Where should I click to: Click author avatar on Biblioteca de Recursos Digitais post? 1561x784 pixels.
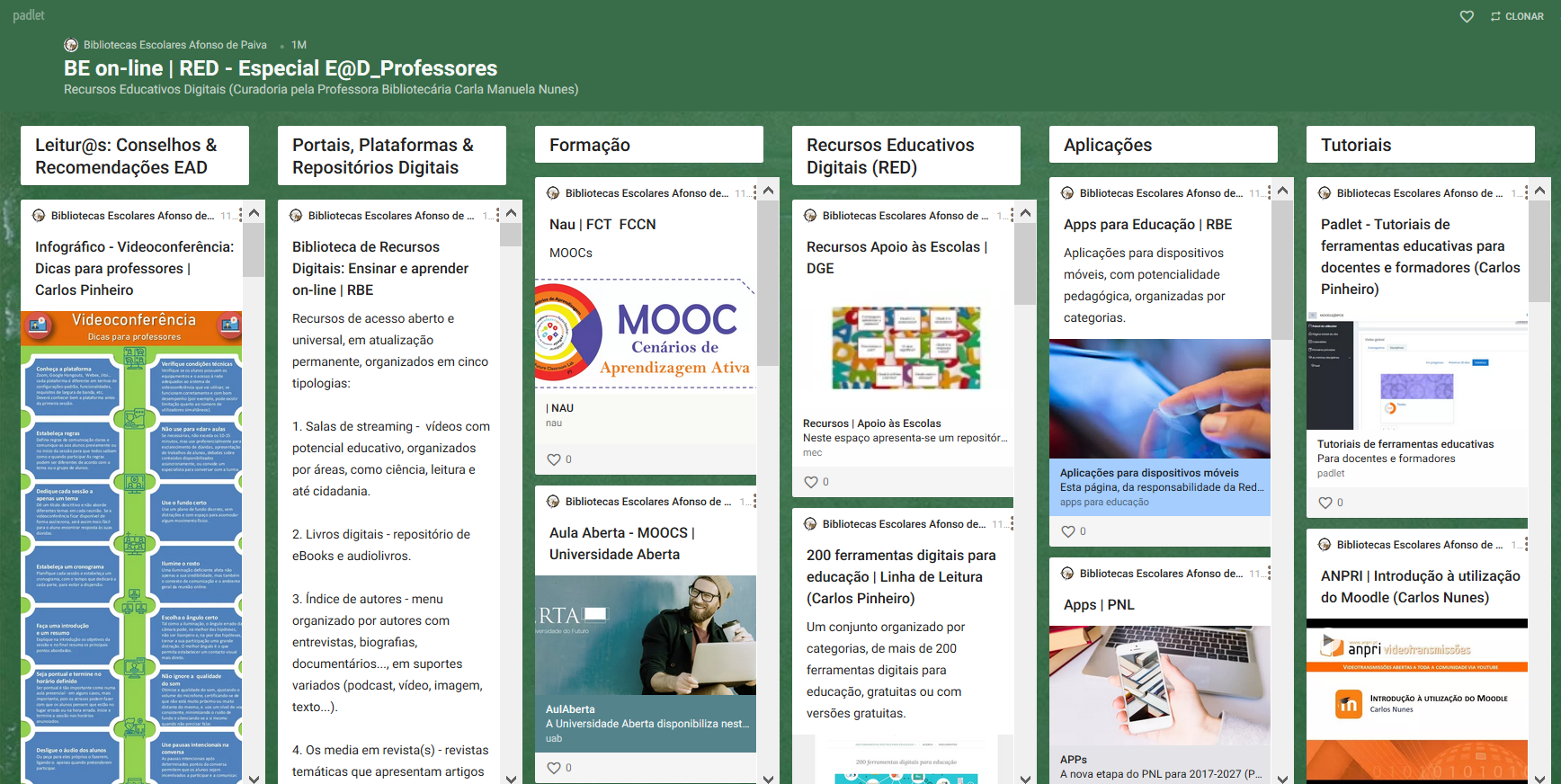tap(296, 216)
